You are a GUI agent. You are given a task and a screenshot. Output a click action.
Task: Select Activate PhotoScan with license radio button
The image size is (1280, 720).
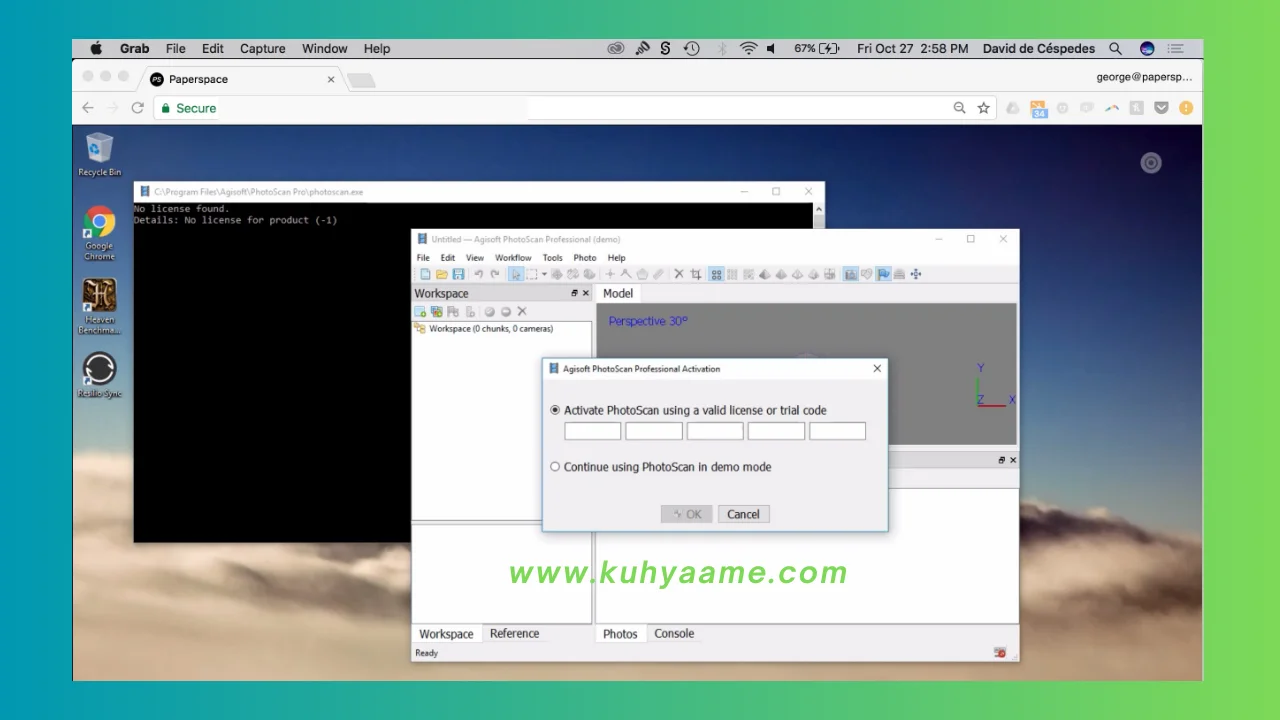tap(555, 410)
